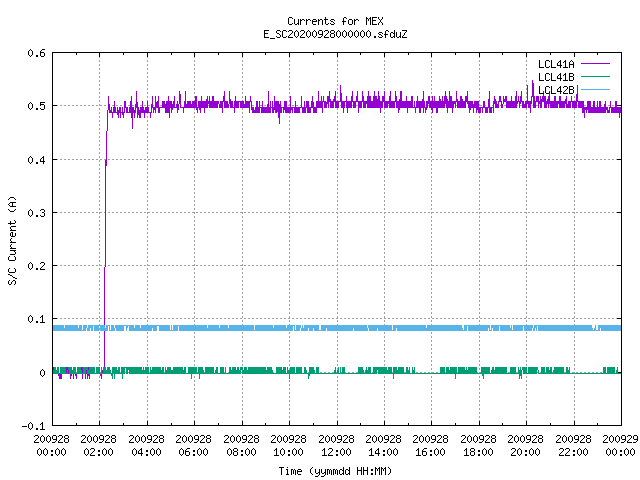Click the 200928 02:00 x-axis tick label

pyautogui.click(x=98, y=446)
